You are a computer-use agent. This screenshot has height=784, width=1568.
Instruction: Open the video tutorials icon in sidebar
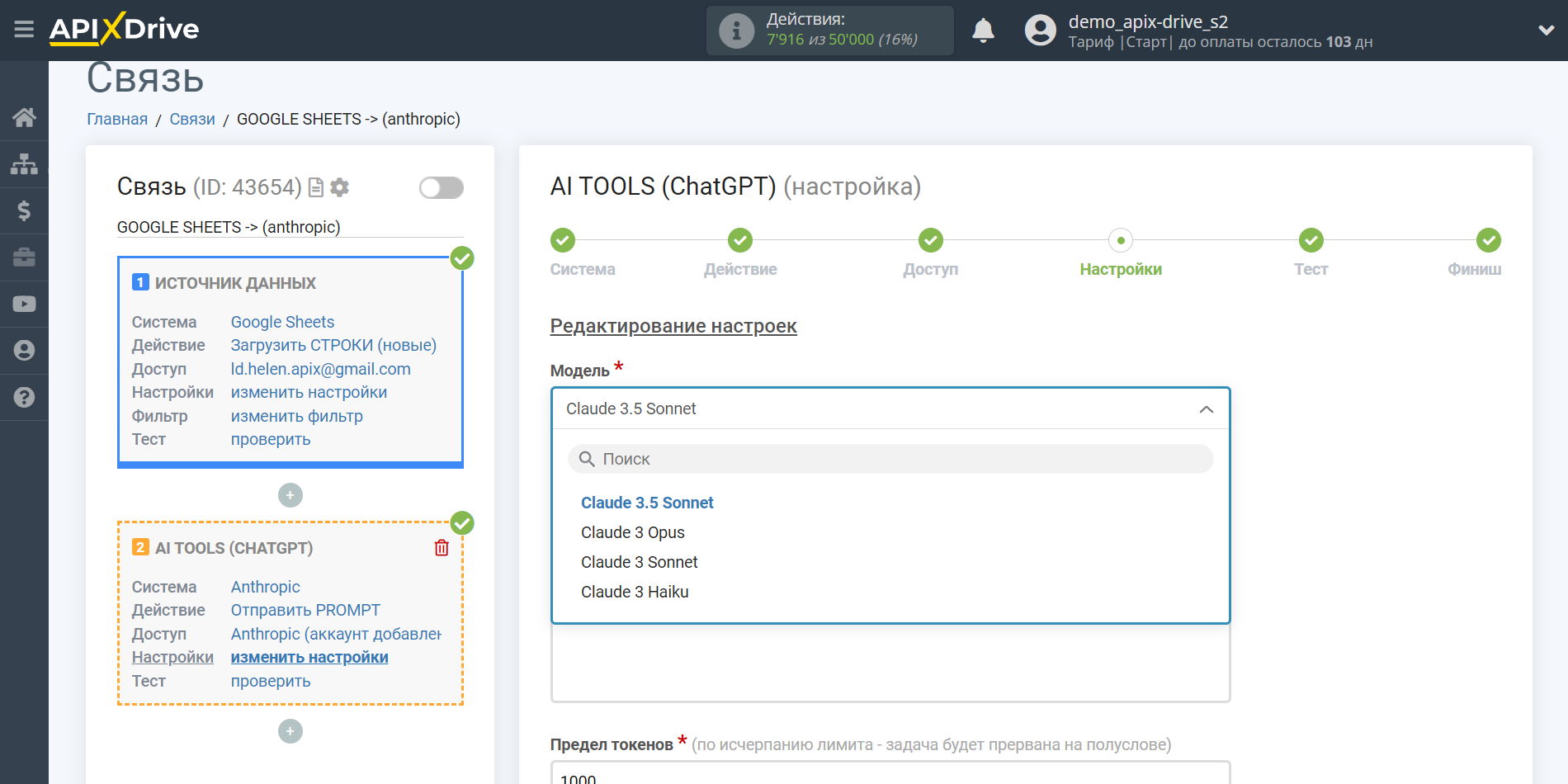click(x=24, y=304)
